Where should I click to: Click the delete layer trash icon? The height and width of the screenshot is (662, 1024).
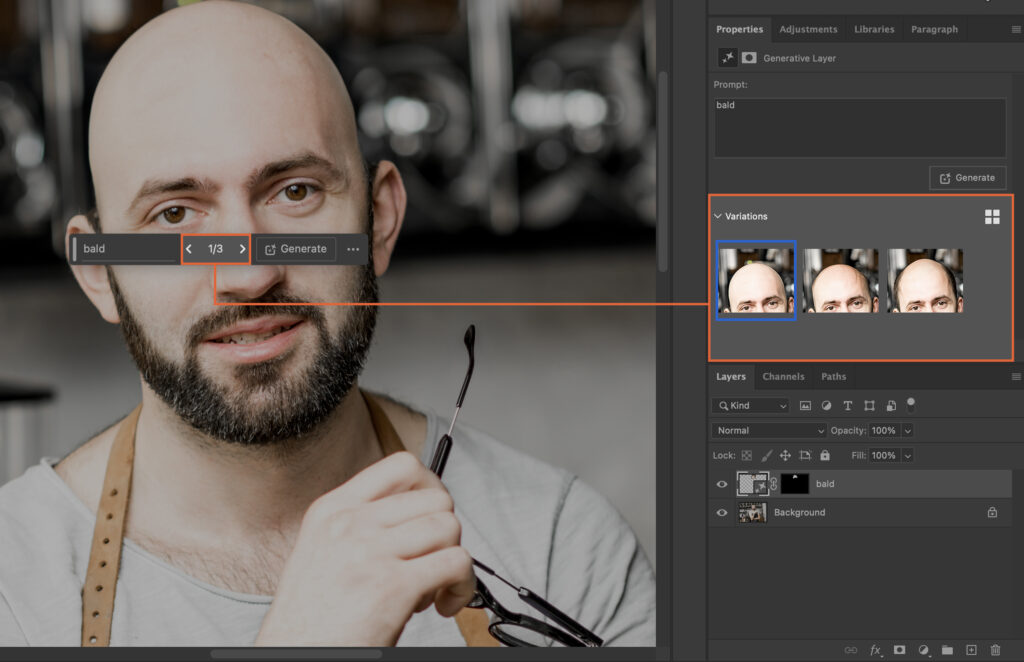click(x=994, y=649)
